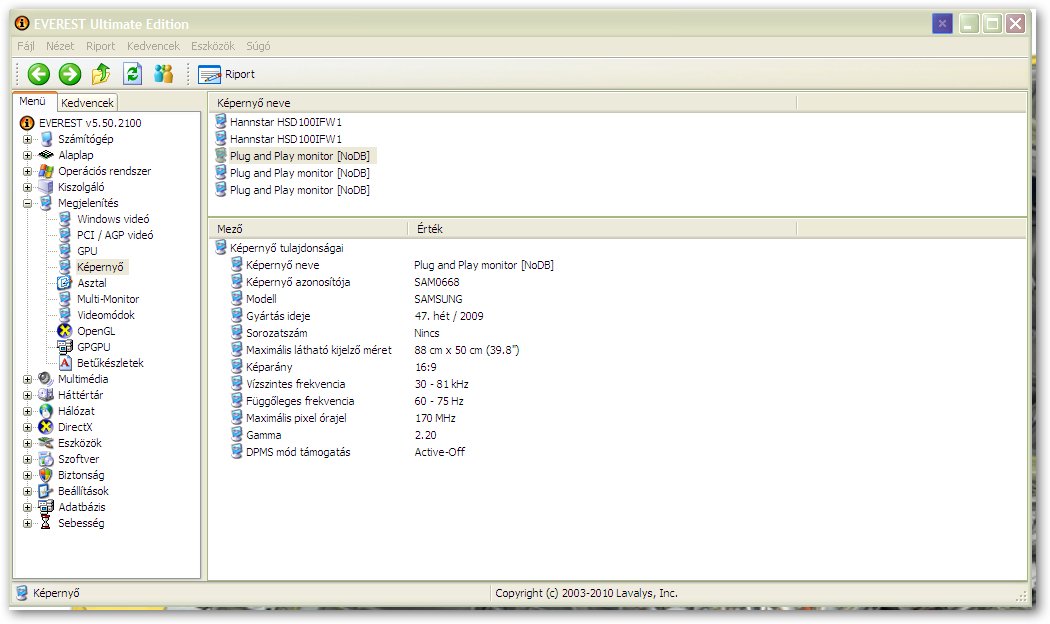This screenshot has width=1050, height=624.
Task: Select the EVEREST v5.50.2100 root node
Action: pyautogui.click(x=90, y=123)
